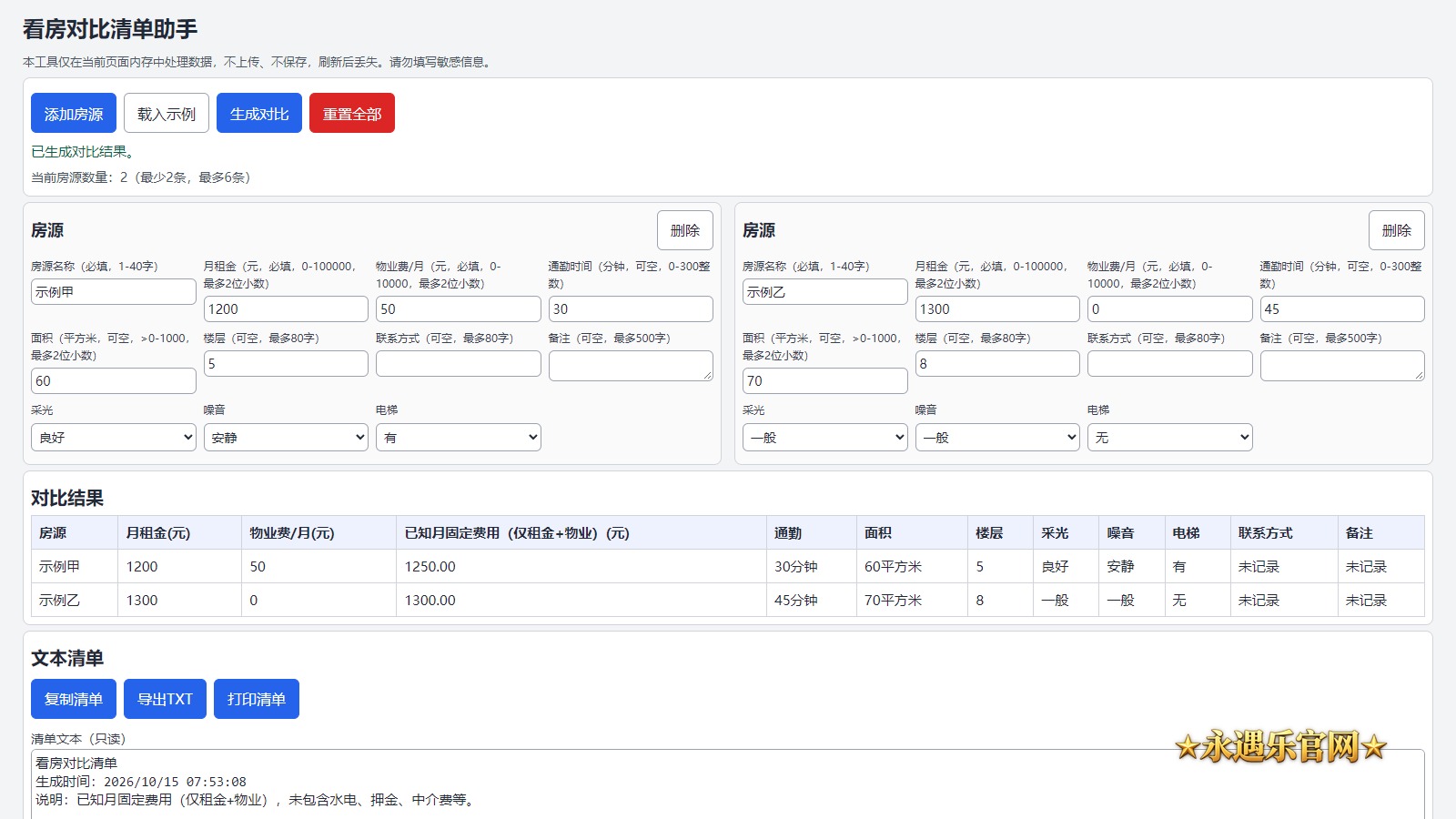Click the 生成对比 button
Viewport: 1456px width, 819px height.
point(259,113)
